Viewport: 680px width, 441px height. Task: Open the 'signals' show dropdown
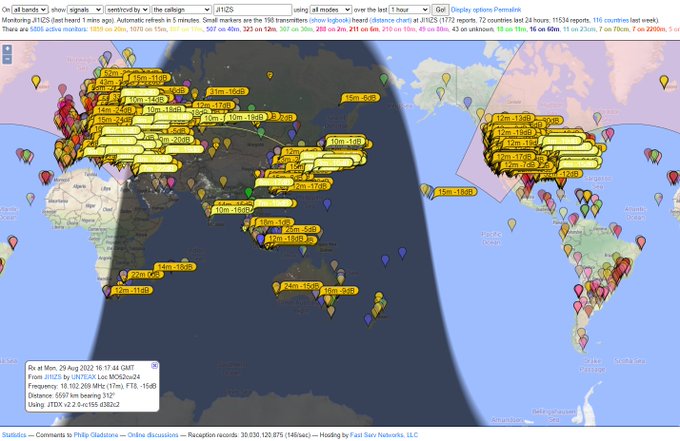tap(85, 10)
